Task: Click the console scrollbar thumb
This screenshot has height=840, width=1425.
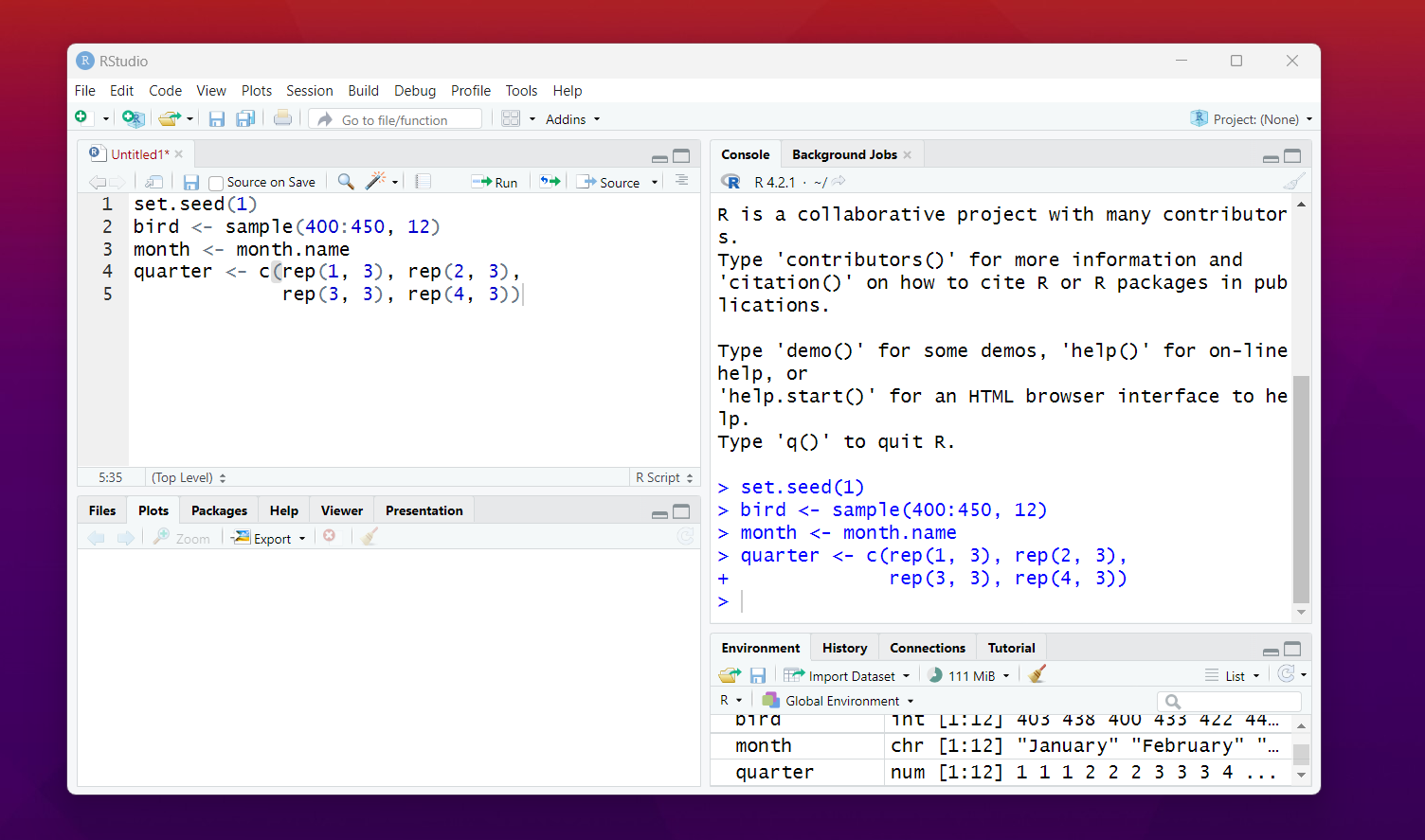Action: pos(1302,489)
